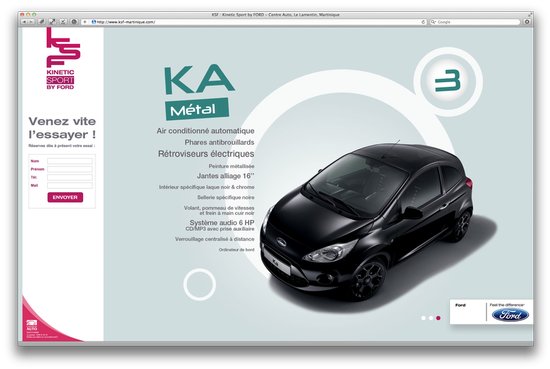550x369 pixels.
Task: Click the Google search box
Action: coord(475,22)
